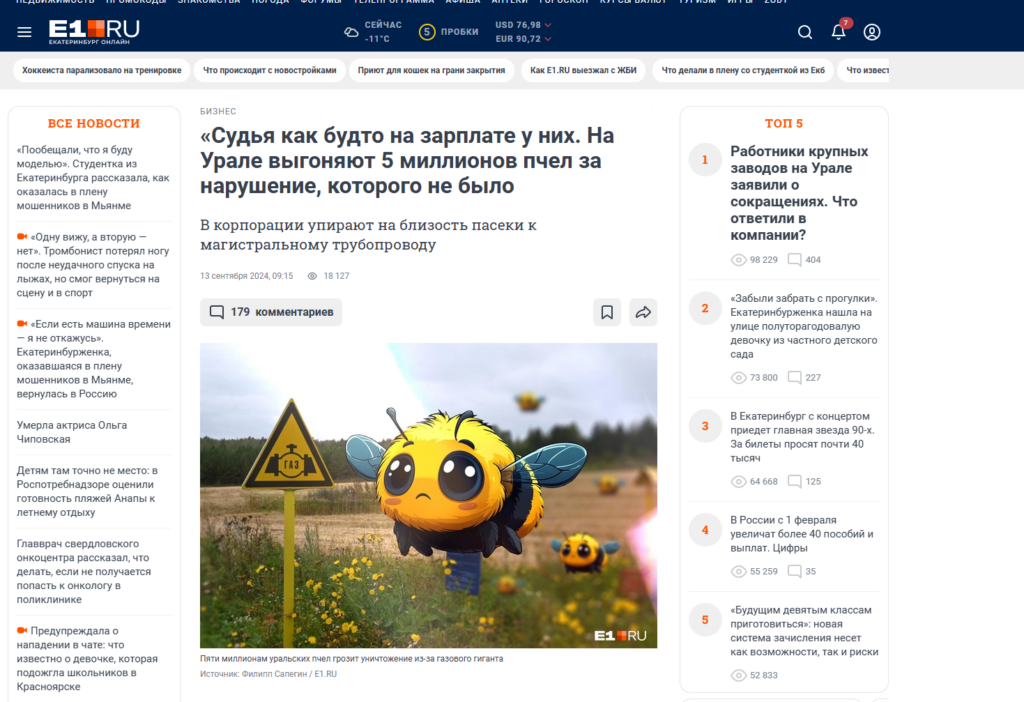Click the comment bubble beside 35
Viewport: 1024px width, 702px height.
click(x=794, y=571)
